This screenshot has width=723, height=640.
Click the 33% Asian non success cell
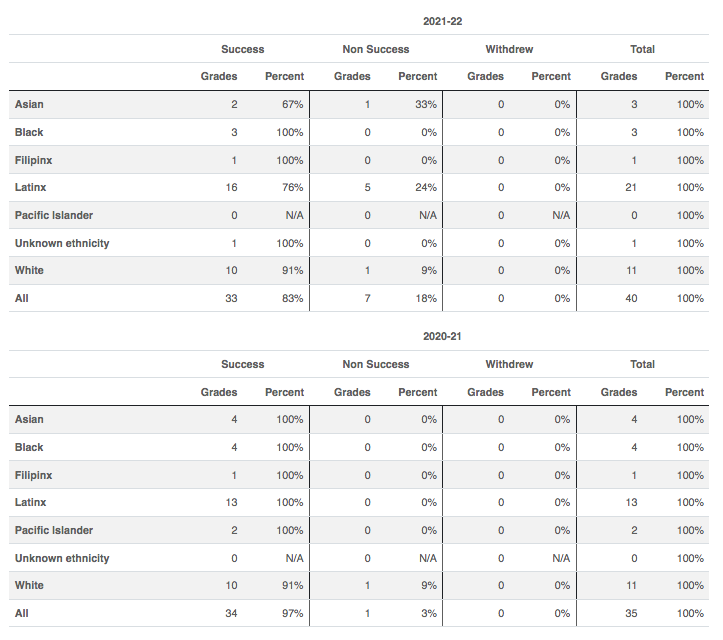(x=427, y=105)
